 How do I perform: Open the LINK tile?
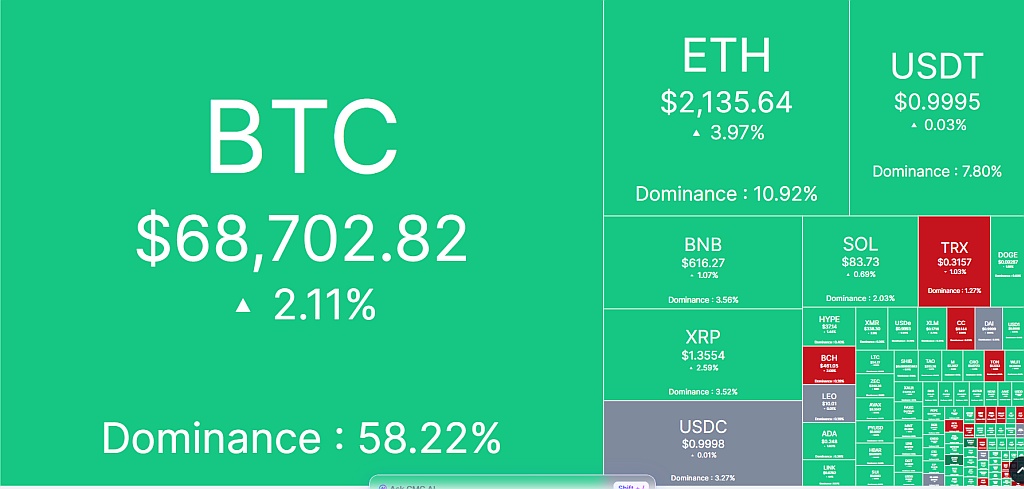[x=829, y=472]
